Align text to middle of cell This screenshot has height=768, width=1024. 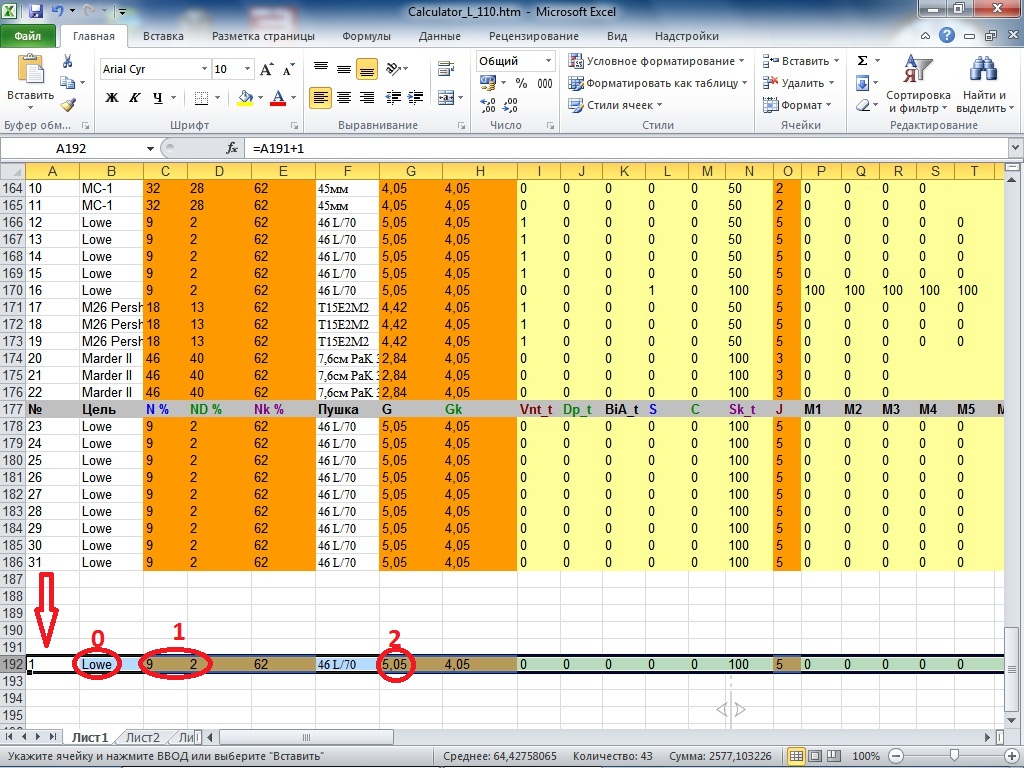pos(344,68)
